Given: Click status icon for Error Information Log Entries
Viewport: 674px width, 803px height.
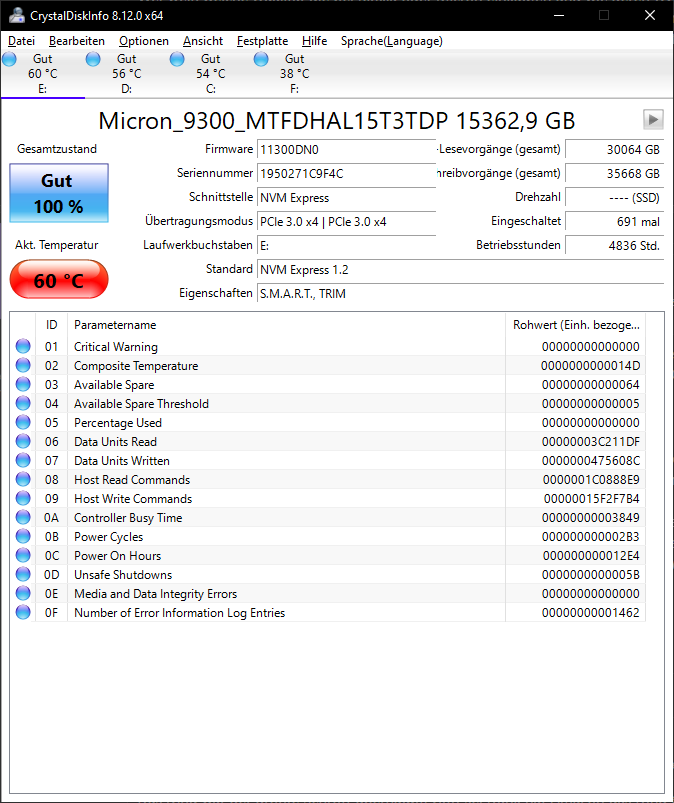Looking at the screenshot, I should pos(23,612).
